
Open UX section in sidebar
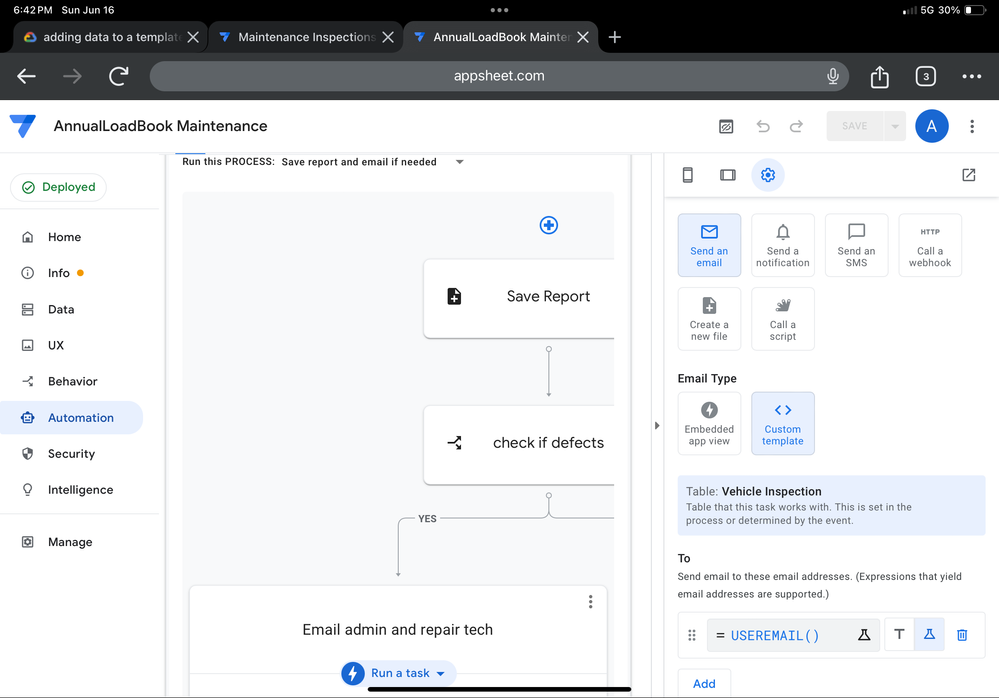click(55, 345)
